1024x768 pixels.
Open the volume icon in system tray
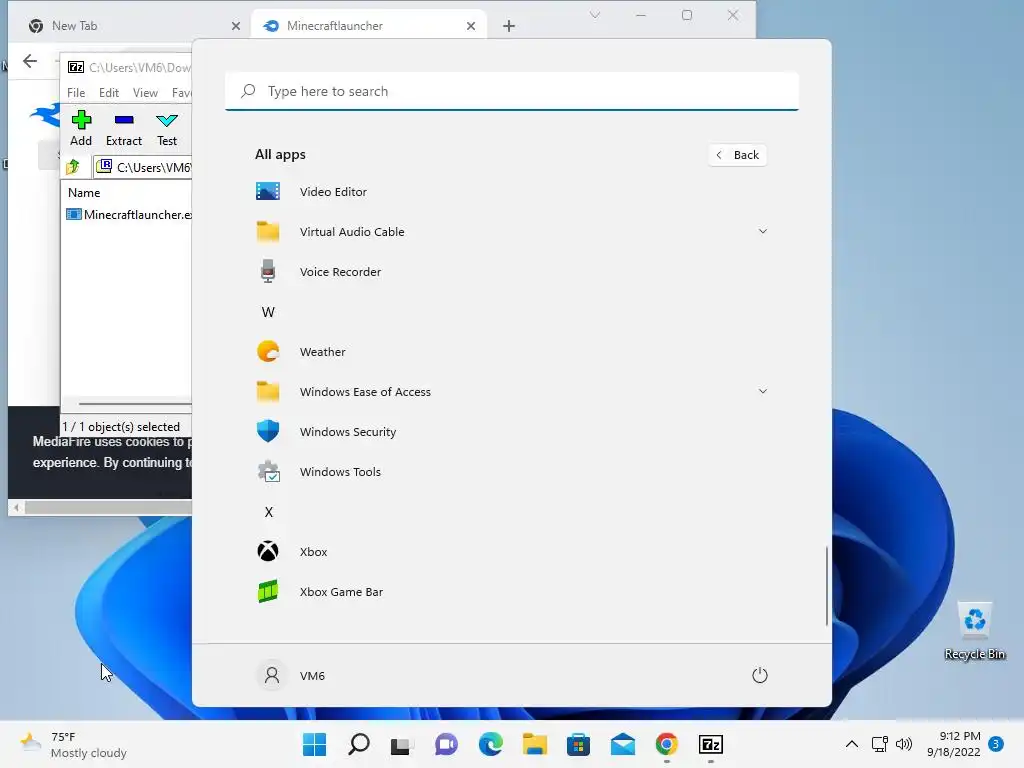[x=904, y=744]
